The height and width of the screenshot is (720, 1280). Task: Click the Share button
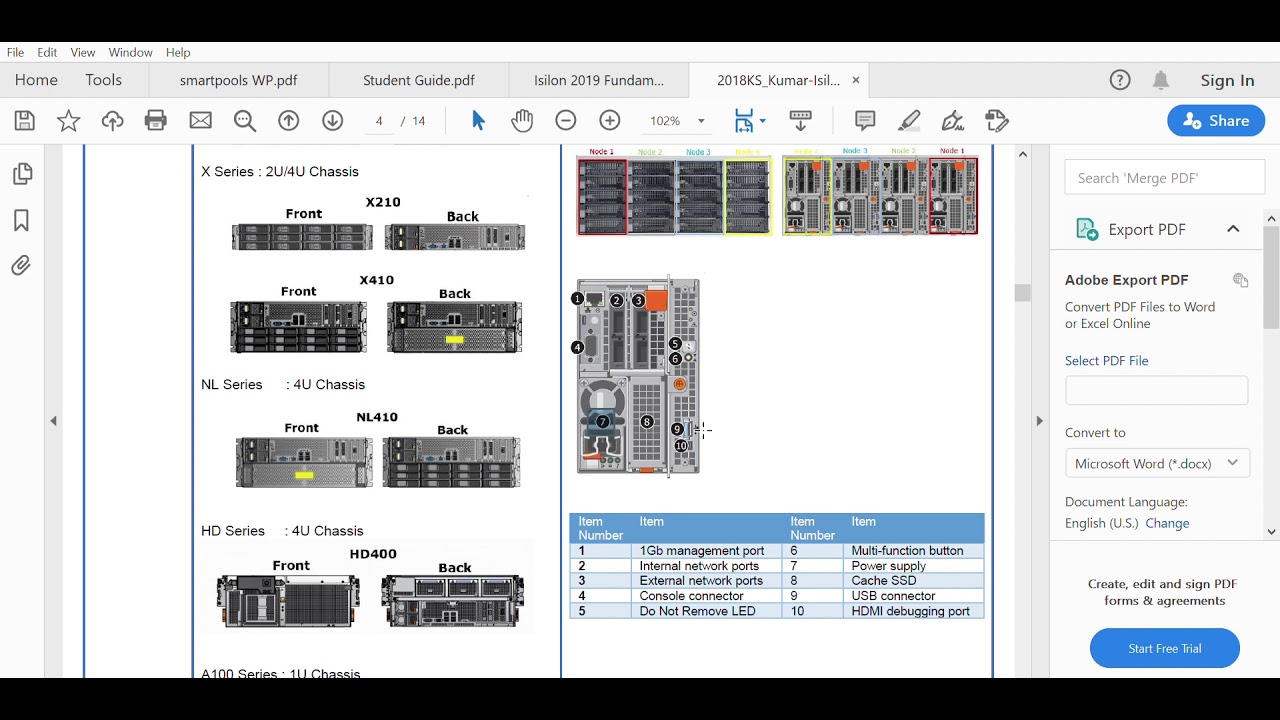(1216, 121)
